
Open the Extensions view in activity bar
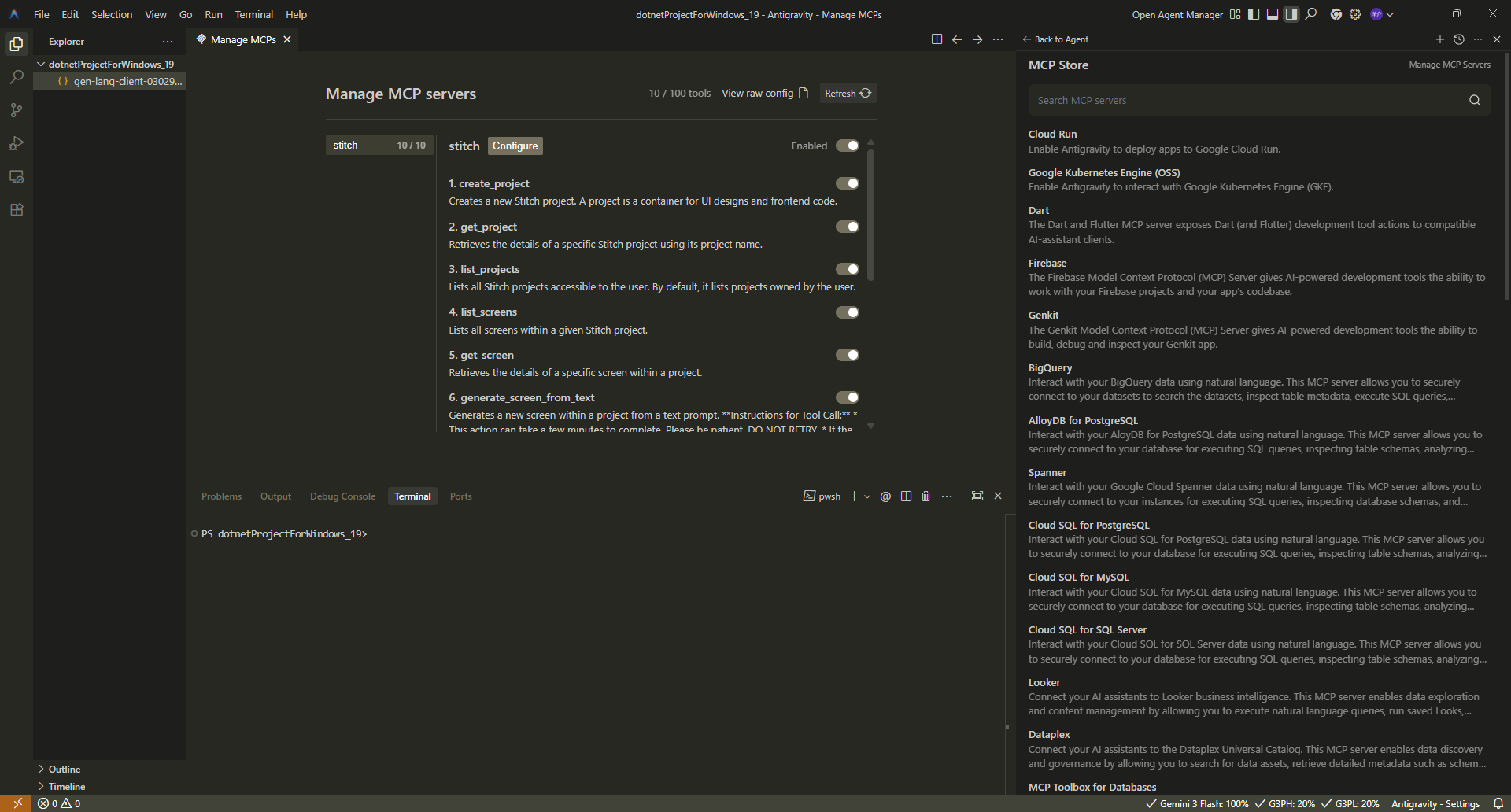click(x=17, y=209)
